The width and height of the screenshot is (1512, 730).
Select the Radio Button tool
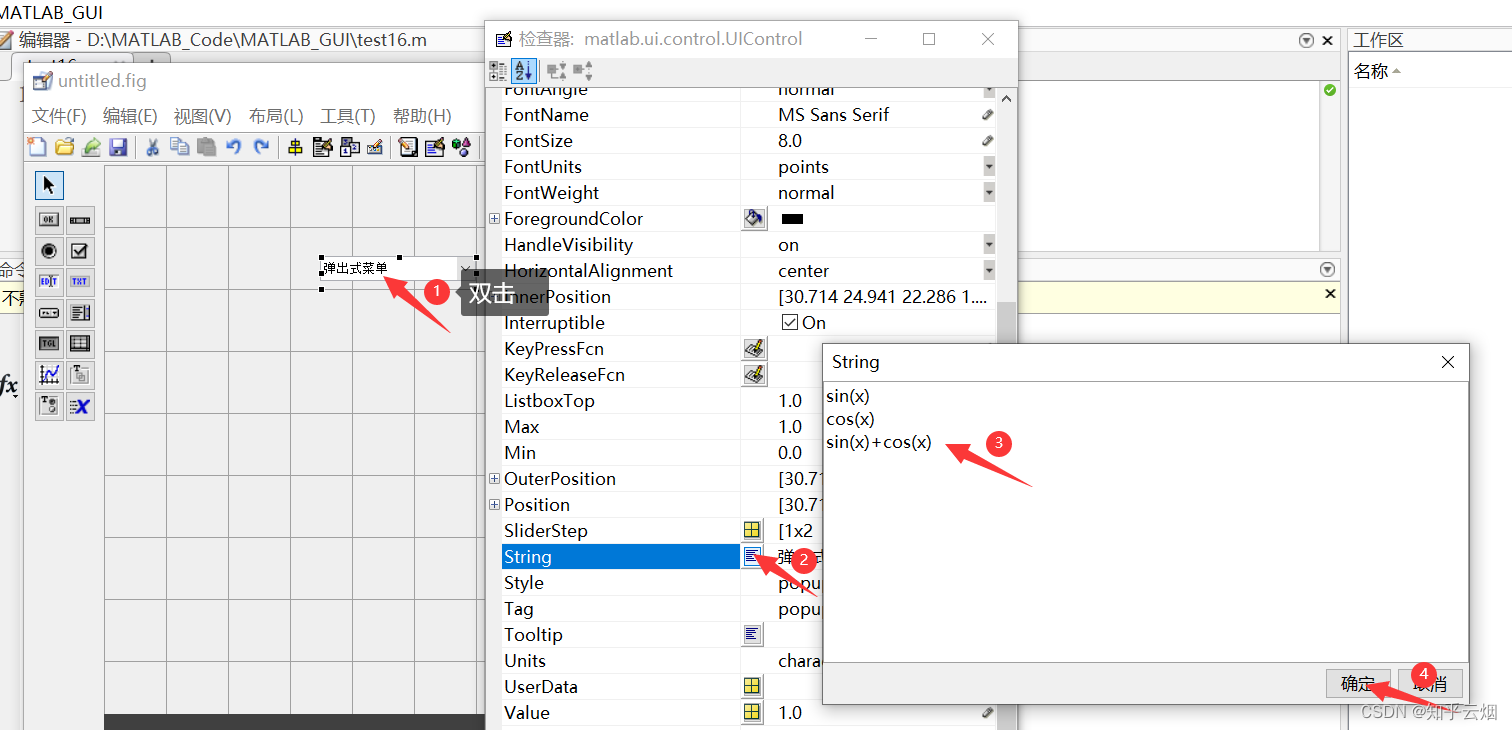[48, 250]
